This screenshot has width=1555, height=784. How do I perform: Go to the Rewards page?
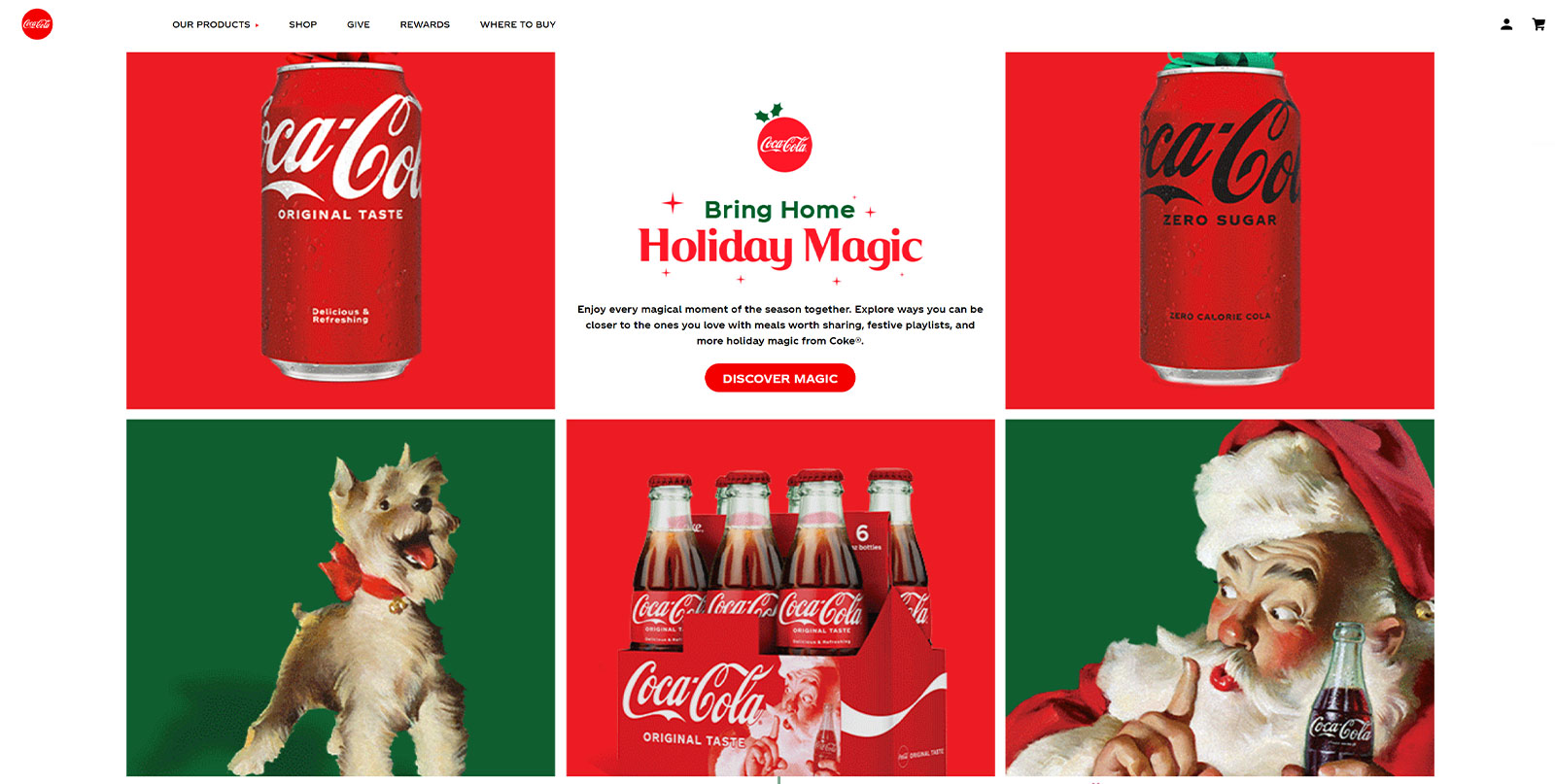[425, 24]
